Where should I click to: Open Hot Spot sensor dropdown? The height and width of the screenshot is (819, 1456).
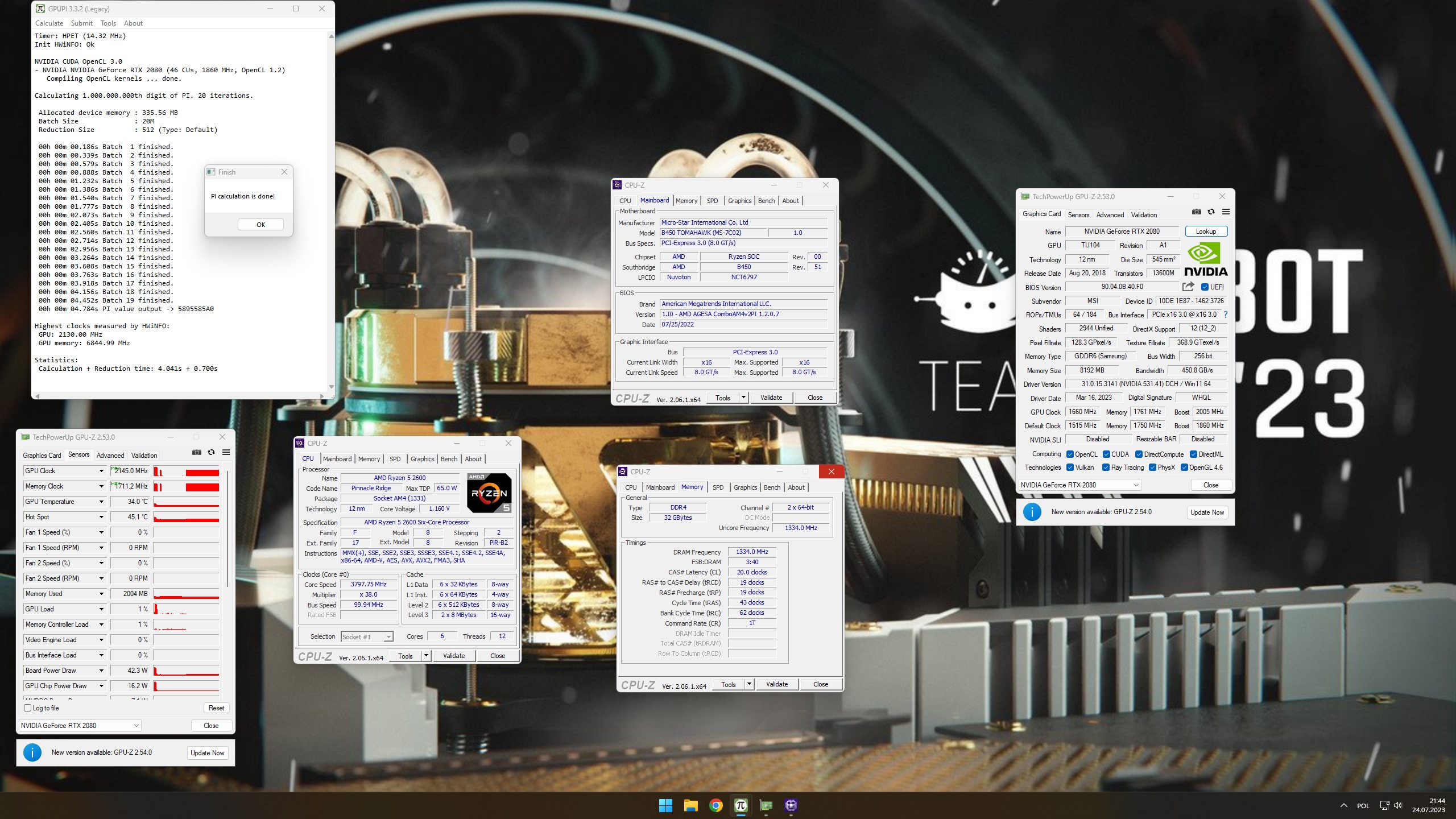pos(101,517)
